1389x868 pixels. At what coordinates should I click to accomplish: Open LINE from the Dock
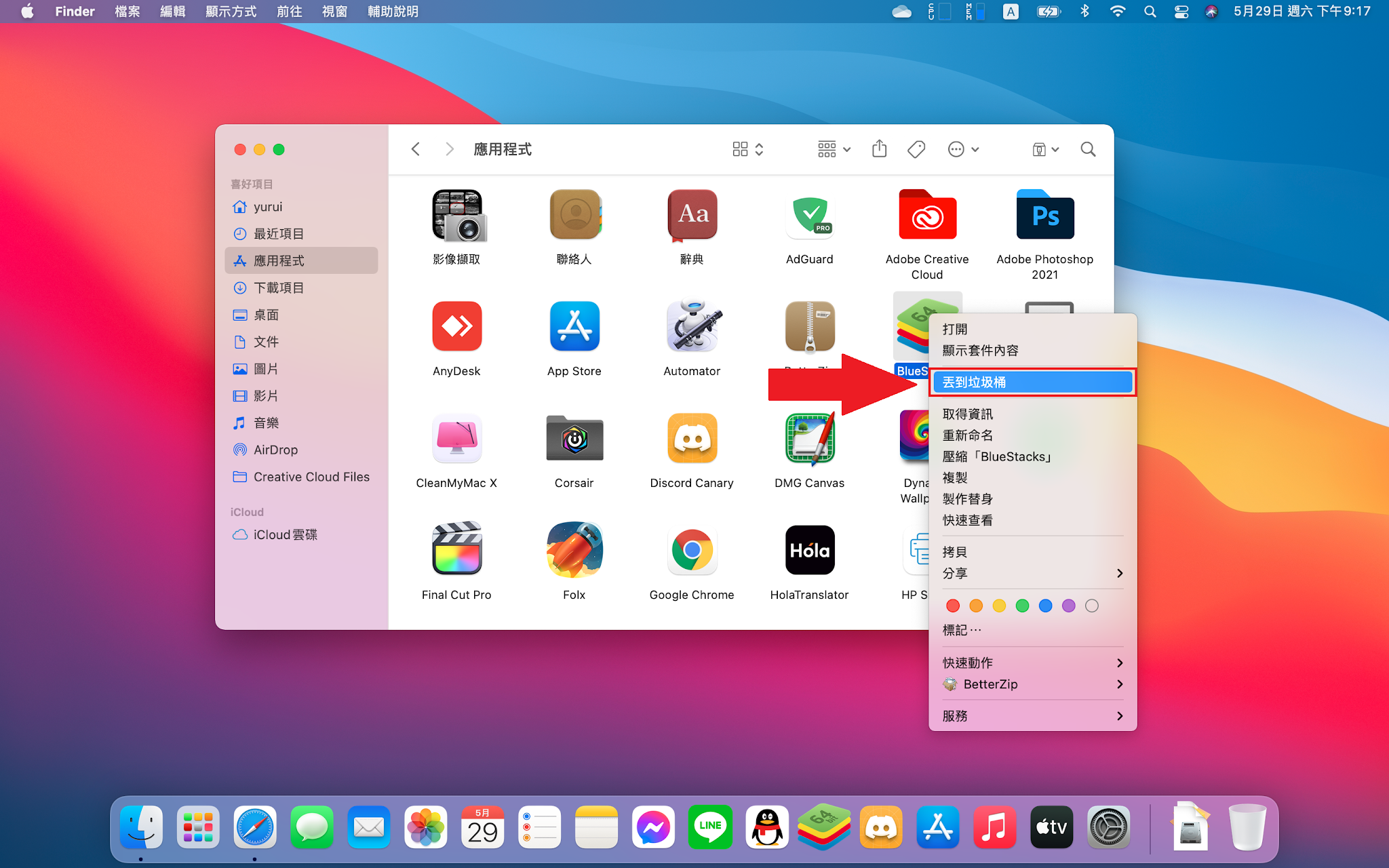[709, 827]
